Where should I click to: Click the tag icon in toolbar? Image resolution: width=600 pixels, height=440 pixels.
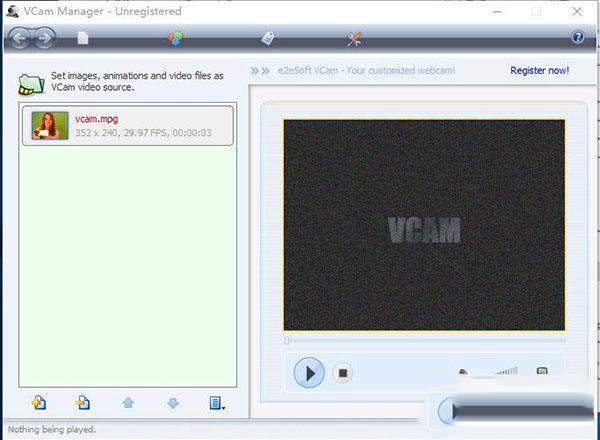[267, 38]
